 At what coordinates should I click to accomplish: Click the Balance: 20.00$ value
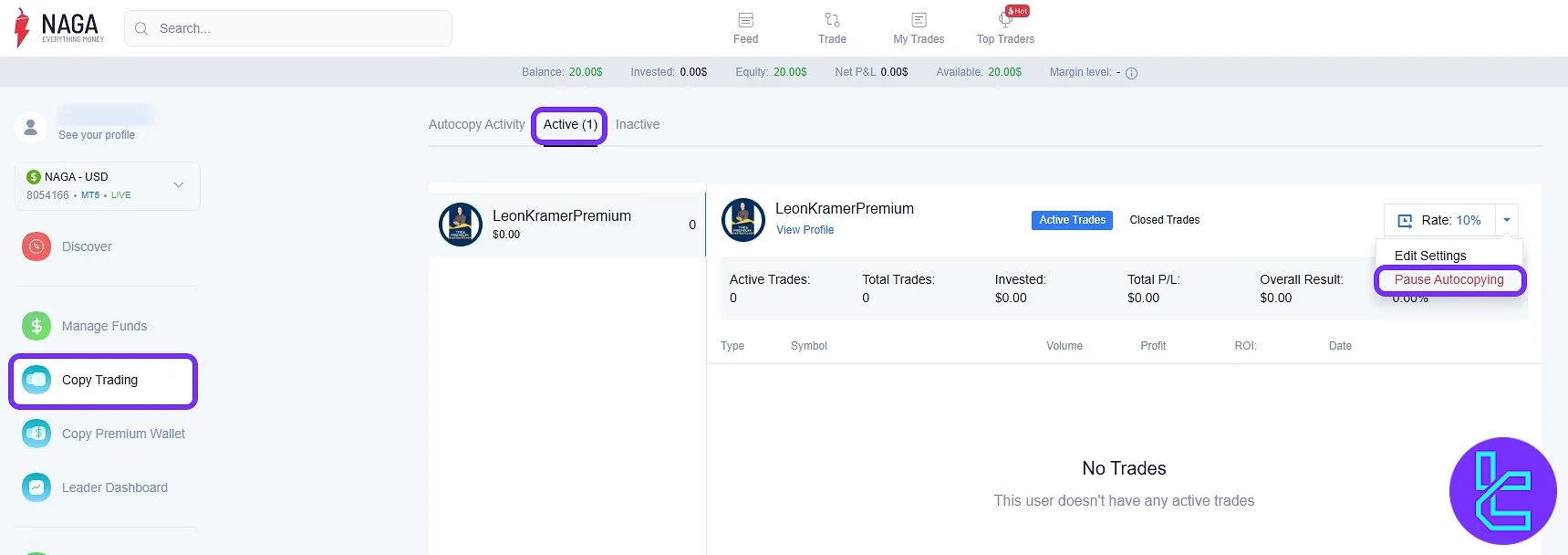[x=586, y=72]
